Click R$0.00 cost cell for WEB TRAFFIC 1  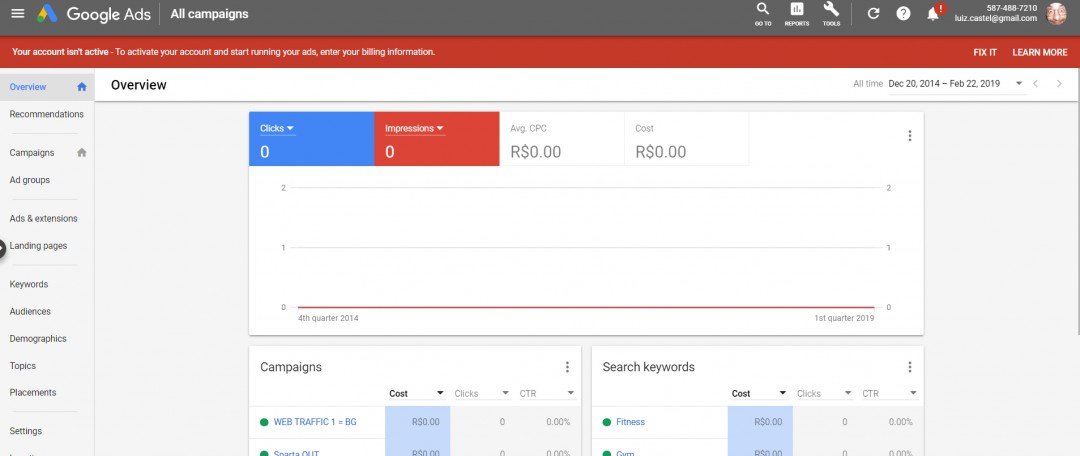417,422
